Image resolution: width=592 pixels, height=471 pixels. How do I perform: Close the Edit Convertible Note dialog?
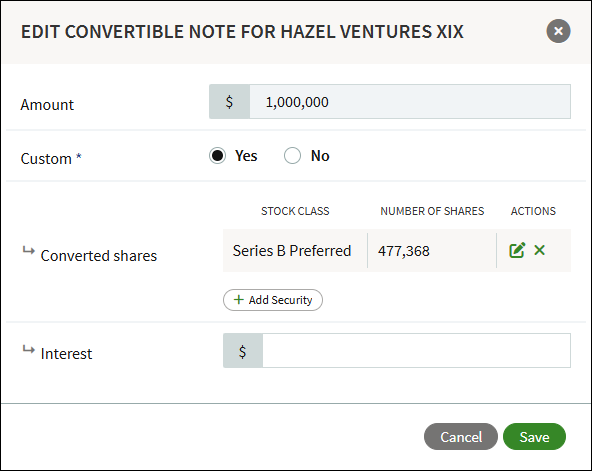click(558, 31)
